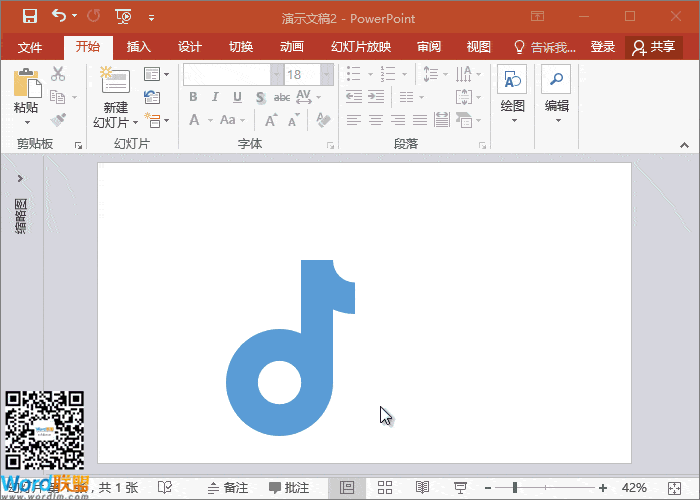The image size is (700, 500).
Task: Apply bulleted list
Action: 354,74
